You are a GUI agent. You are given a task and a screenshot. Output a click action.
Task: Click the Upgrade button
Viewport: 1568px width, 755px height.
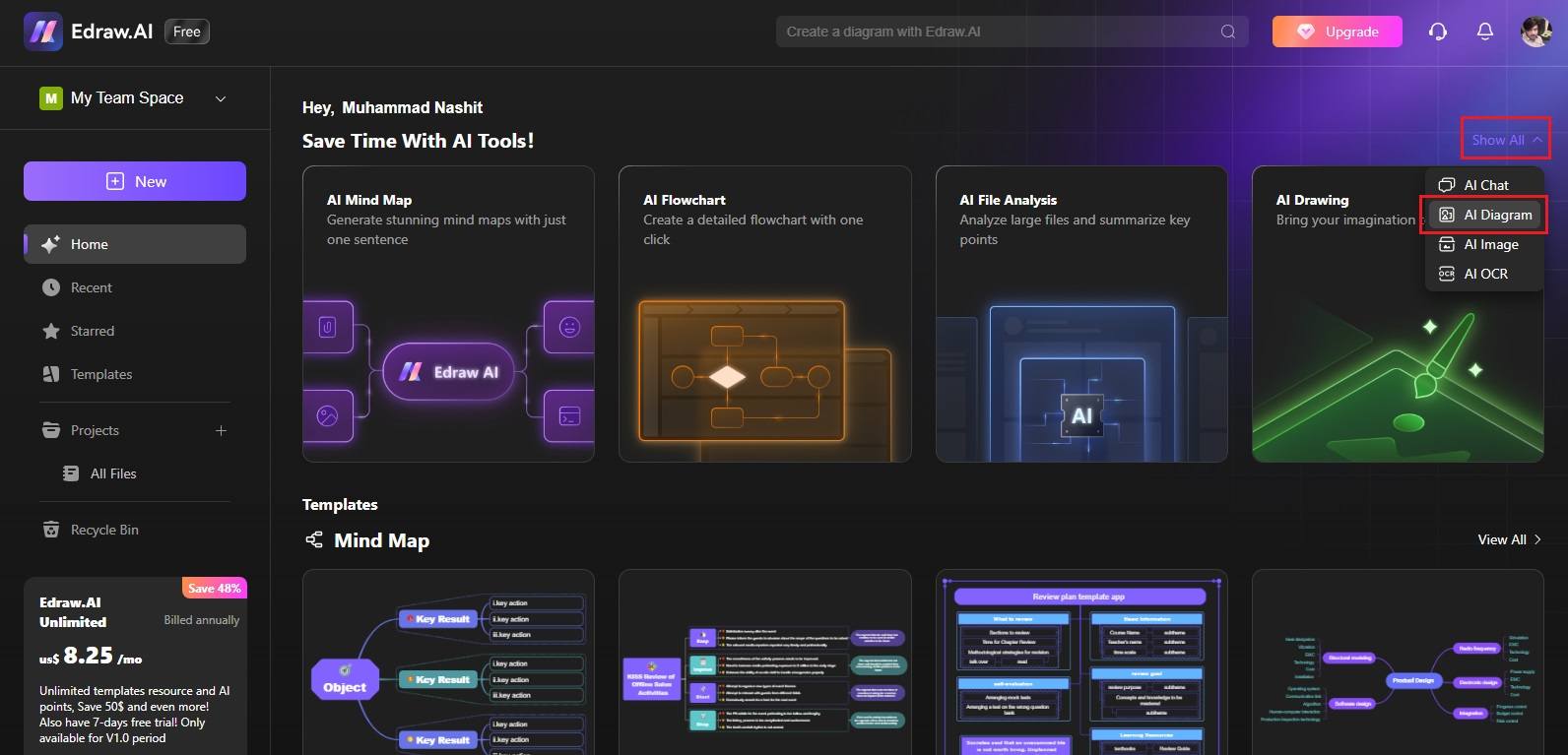tap(1339, 31)
